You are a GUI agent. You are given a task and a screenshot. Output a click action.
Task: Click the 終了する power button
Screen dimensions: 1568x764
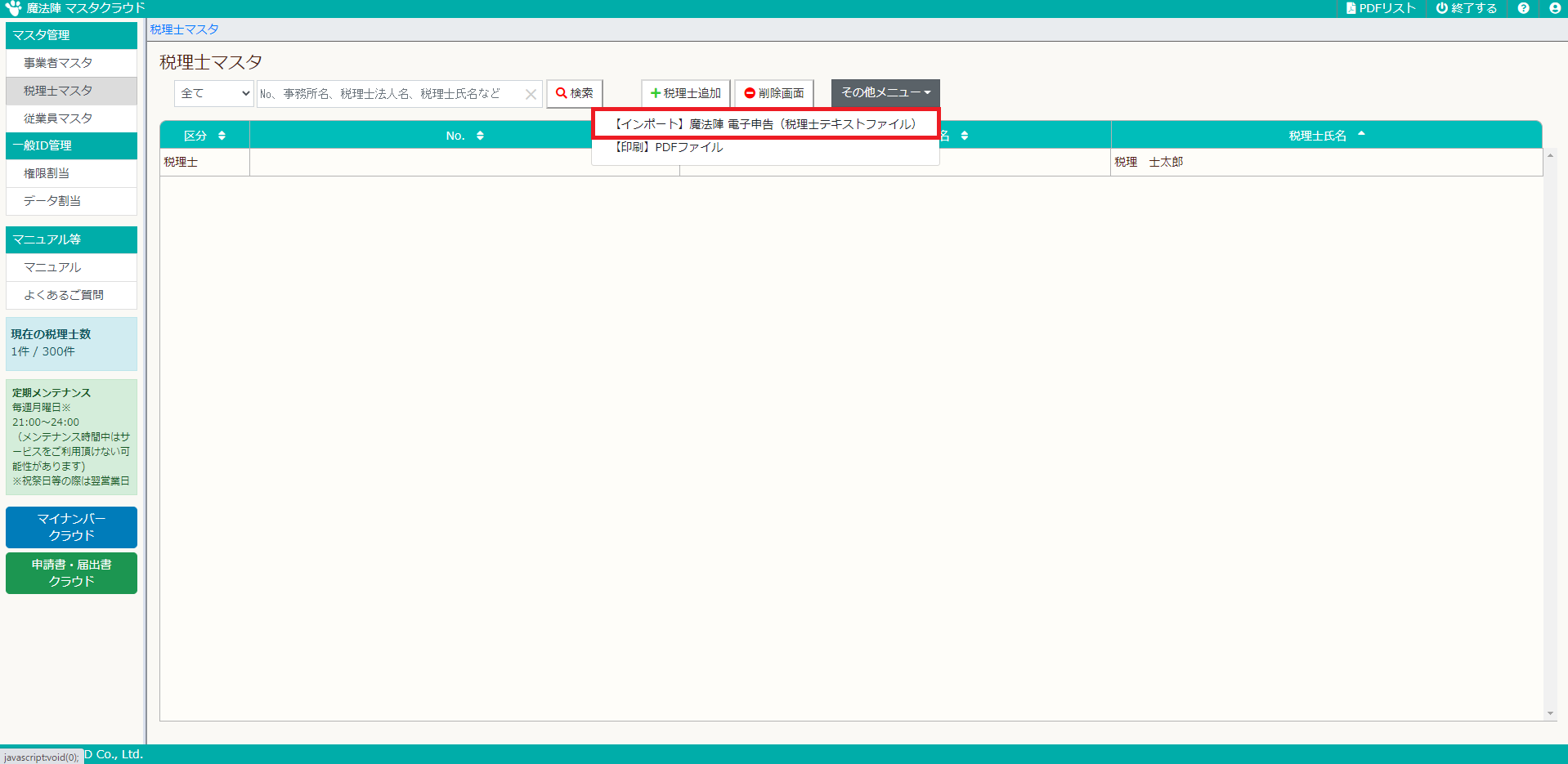[1467, 8]
